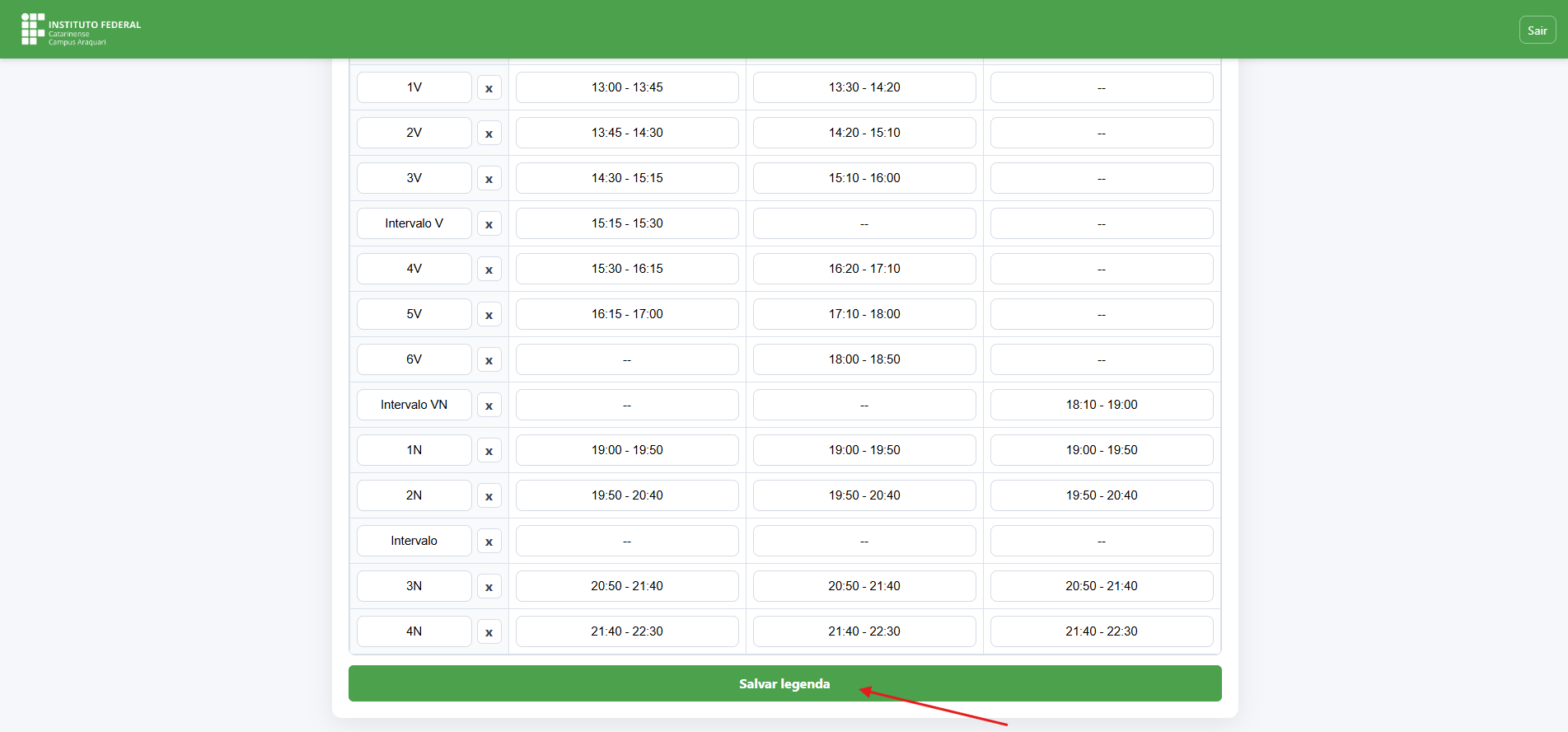Screen dimensions: 1568x732
Task: Delete the 1N row using x
Action: click(489, 451)
